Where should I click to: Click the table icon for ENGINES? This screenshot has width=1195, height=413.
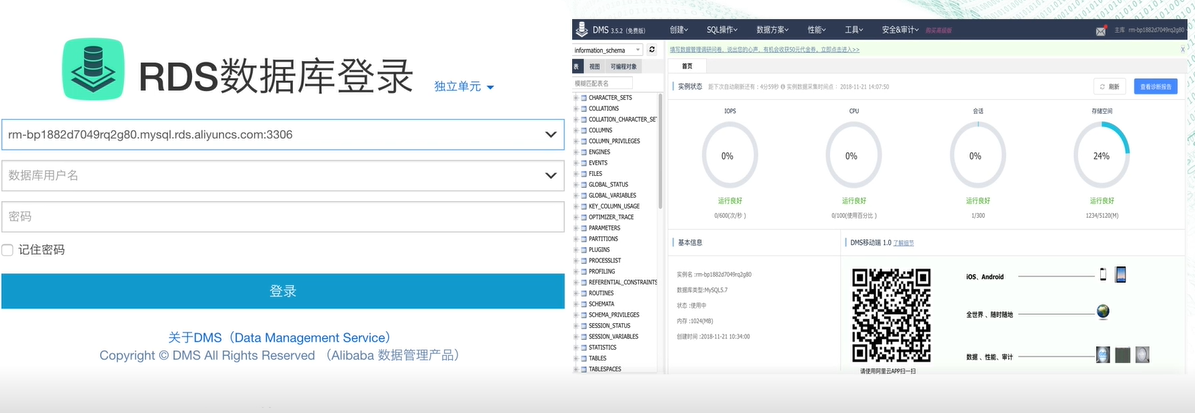click(584, 152)
